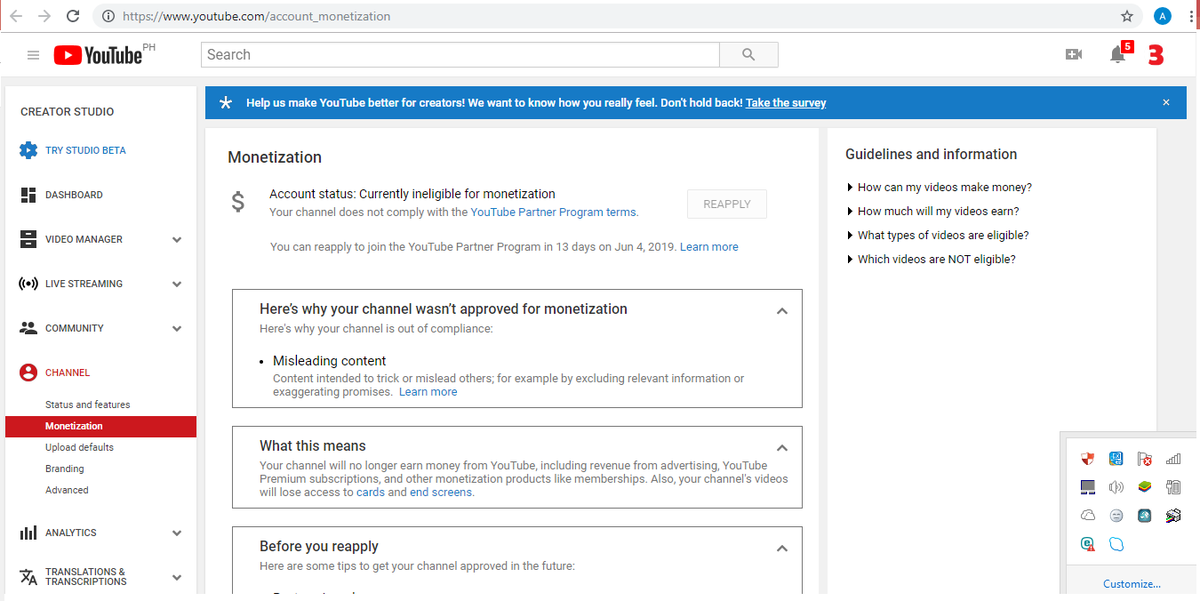
Task: Click the site information icon in address bar
Action: coord(108,16)
